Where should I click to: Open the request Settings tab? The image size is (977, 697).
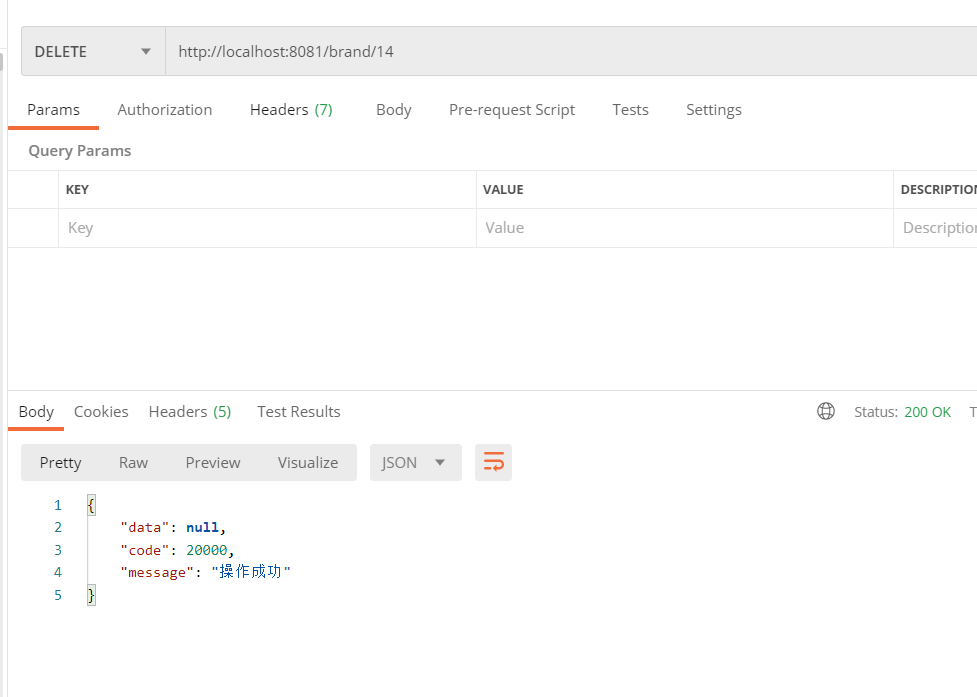713,110
